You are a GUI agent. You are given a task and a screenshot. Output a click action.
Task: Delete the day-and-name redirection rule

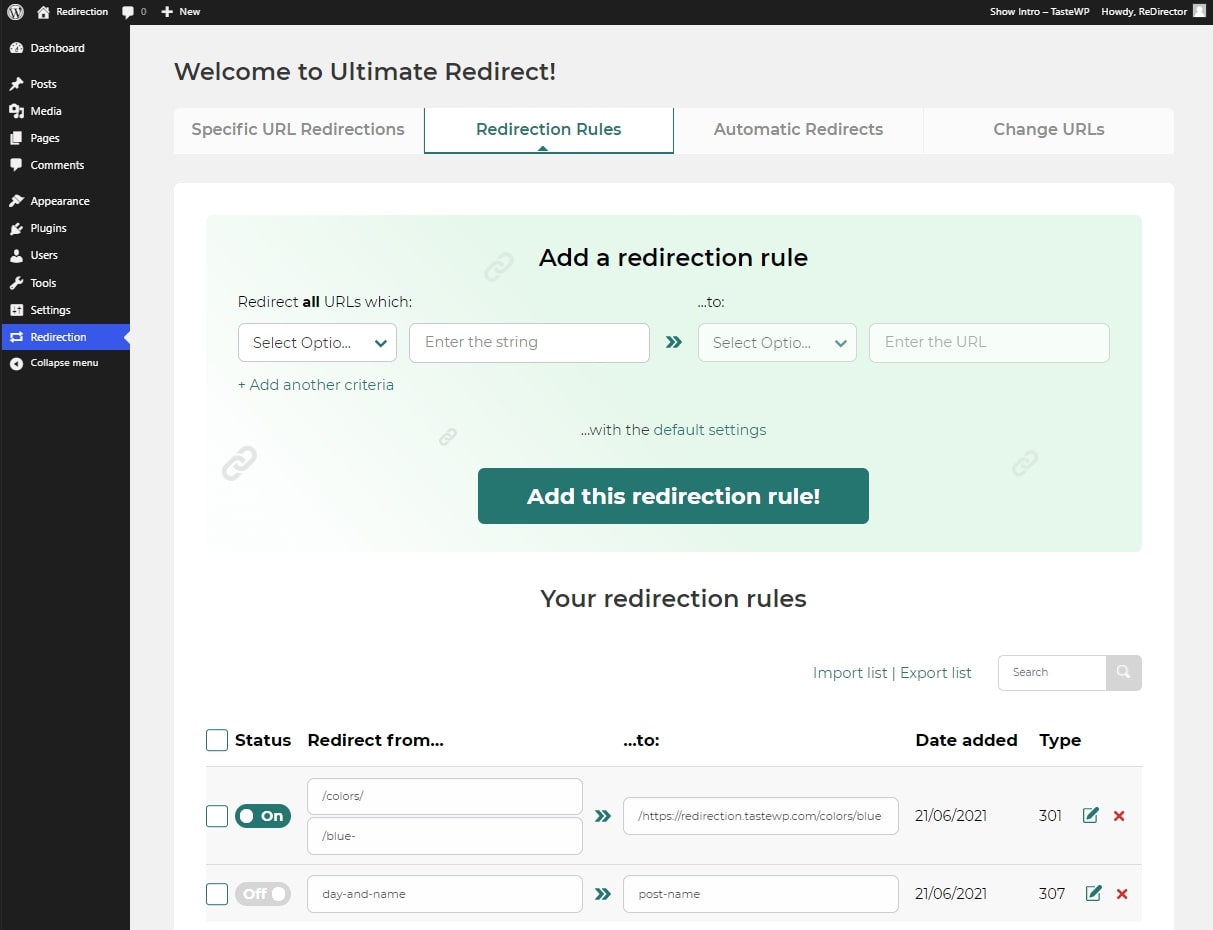pos(1122,894)
